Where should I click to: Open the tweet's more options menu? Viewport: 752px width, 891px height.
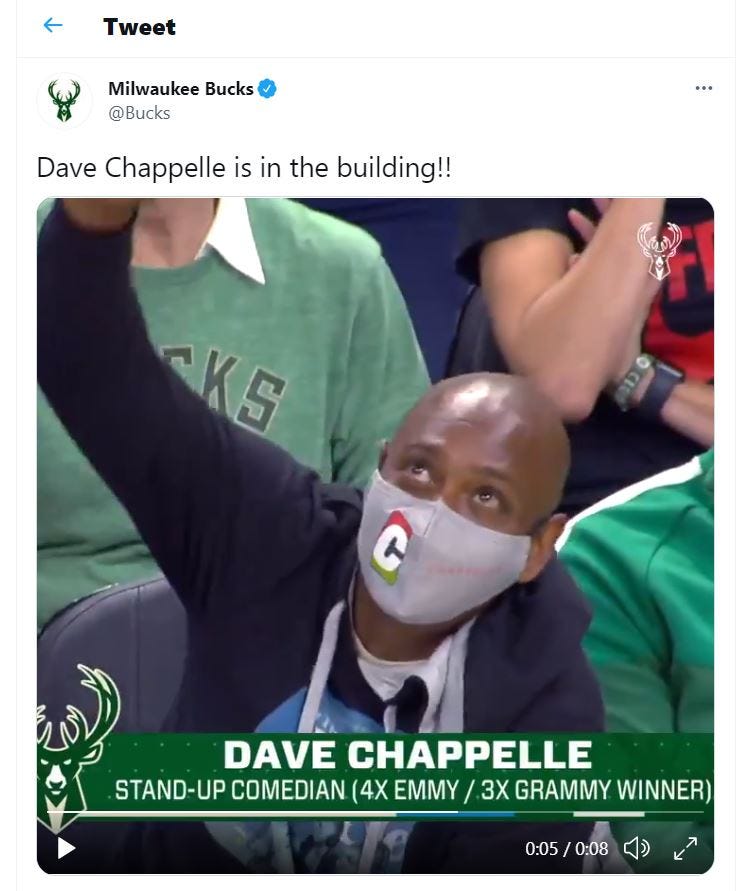(x=704, y=88)
